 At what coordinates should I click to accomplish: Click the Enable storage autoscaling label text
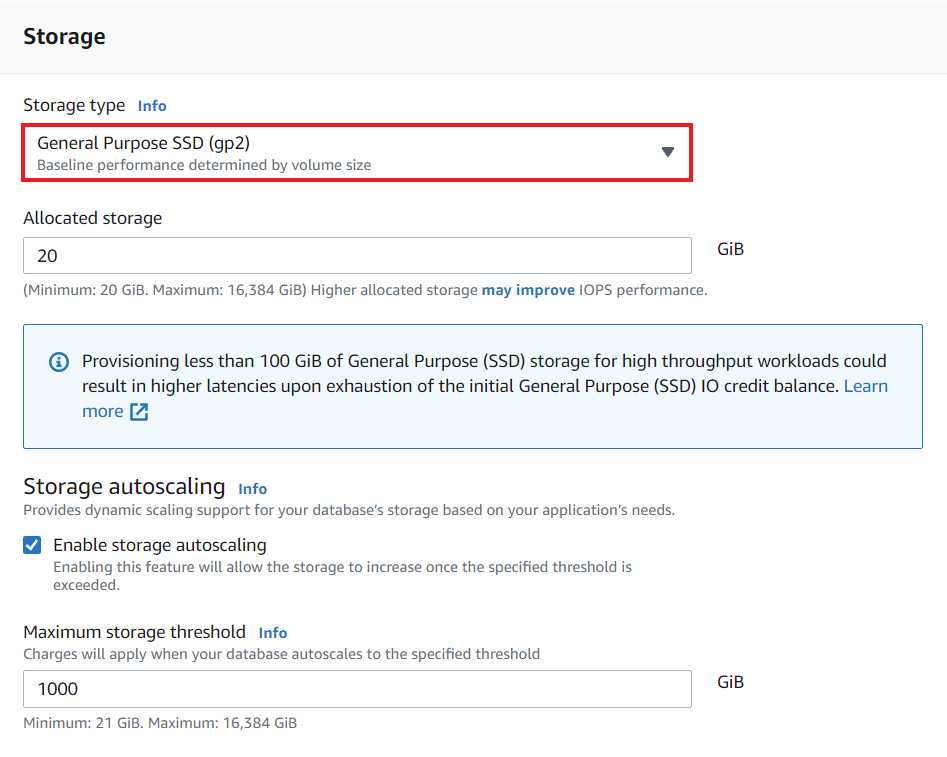(160, 544)
